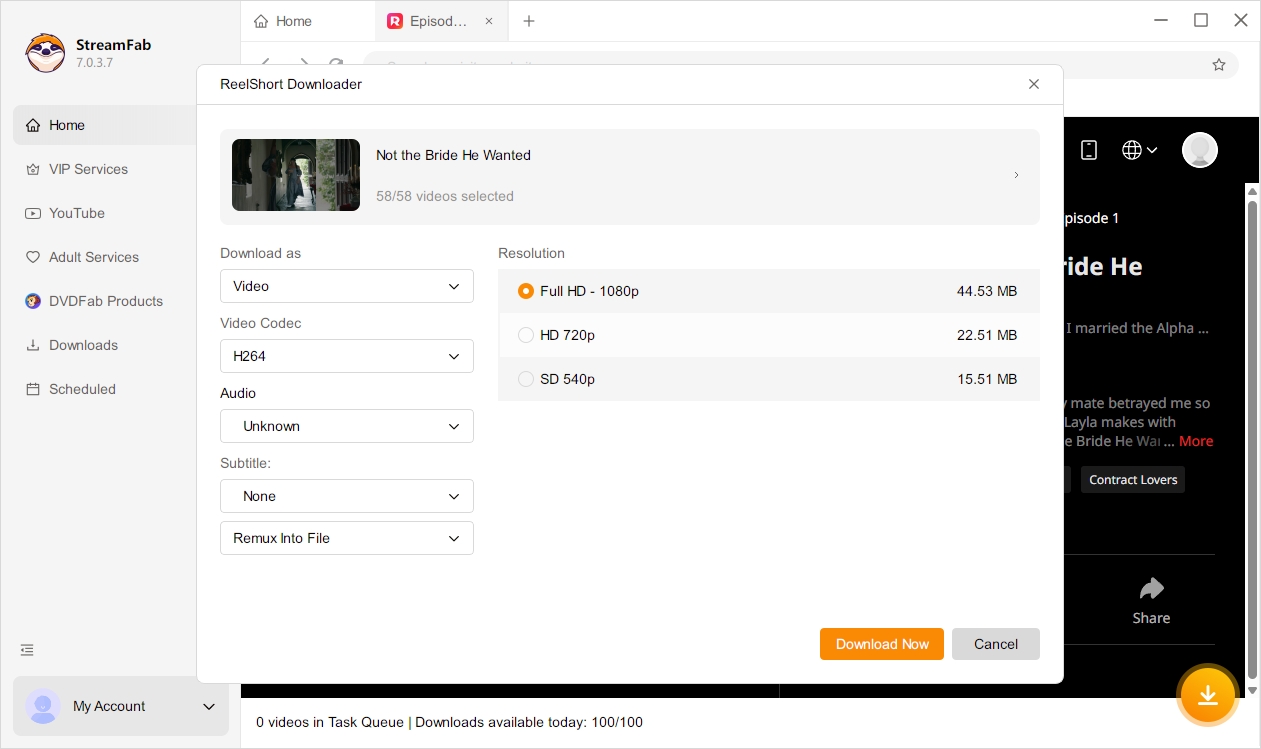Select HD 720p resolution option
The height and width of the screenshot is (749, 1261).
point(769,335)
